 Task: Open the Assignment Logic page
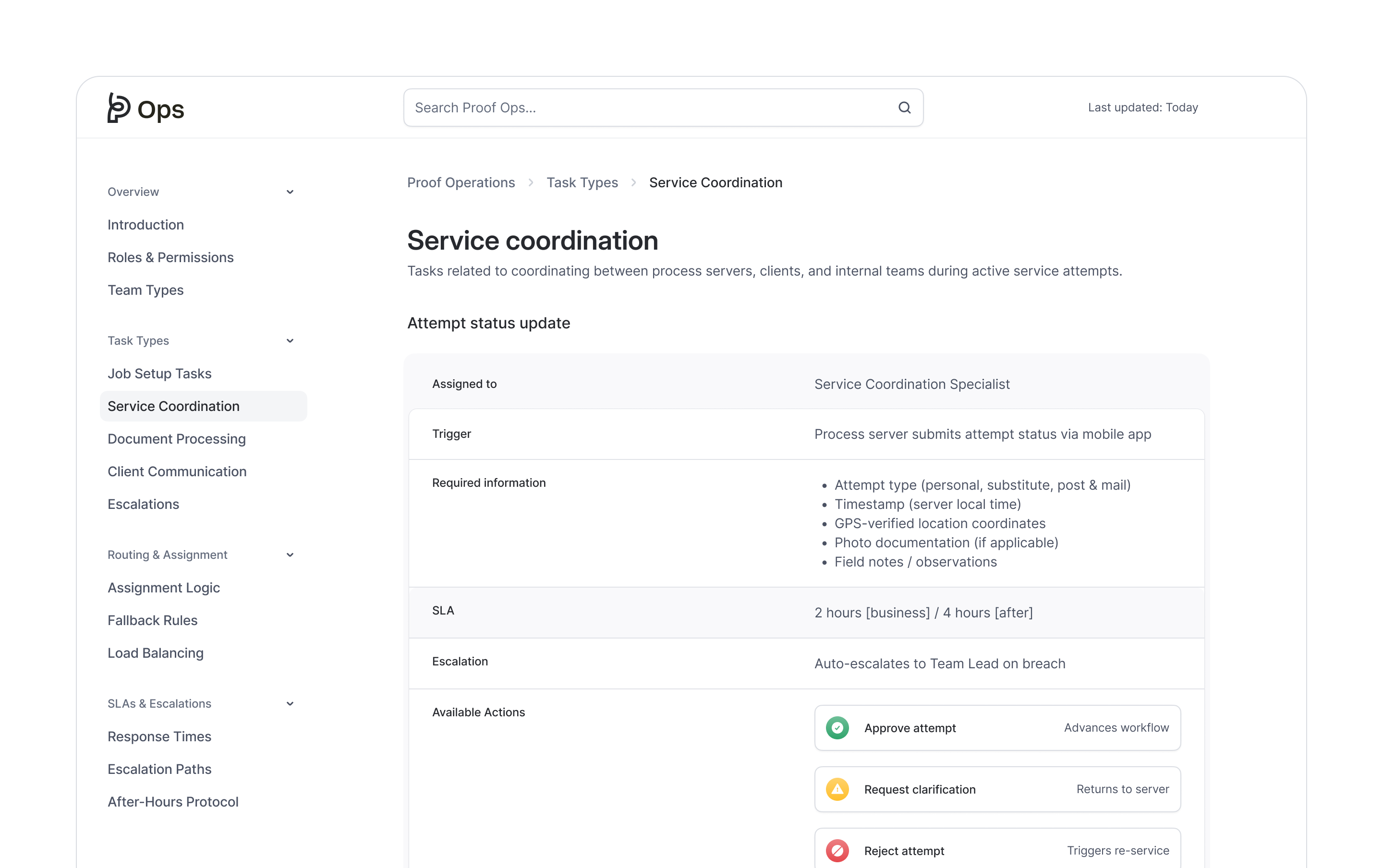(164, 587)
